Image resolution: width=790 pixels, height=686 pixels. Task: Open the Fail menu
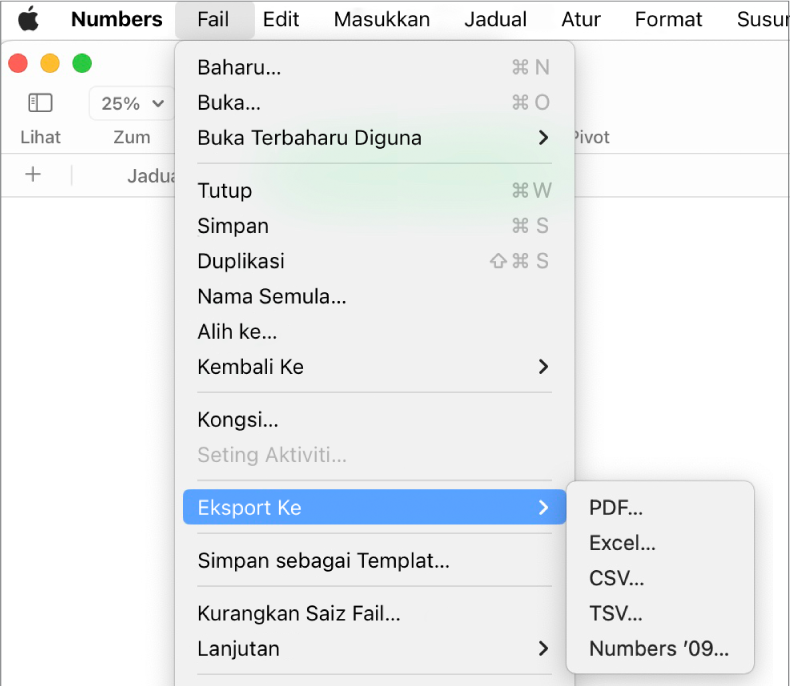coord(214,20)
